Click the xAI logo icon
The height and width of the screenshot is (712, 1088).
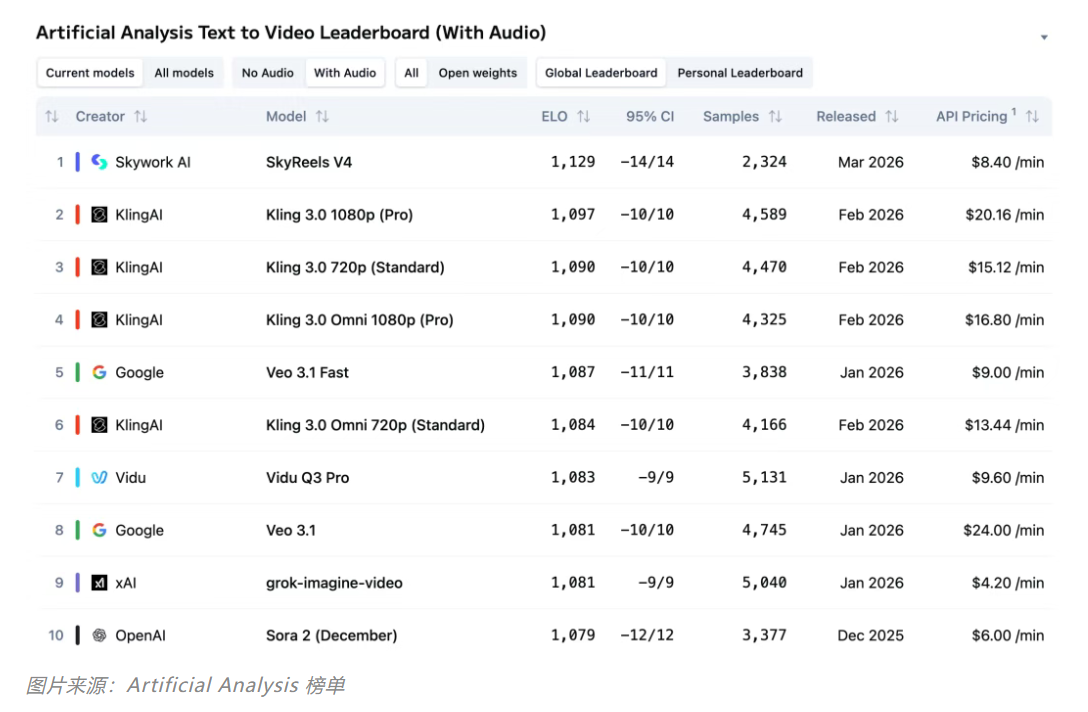[x=99, y=583]
